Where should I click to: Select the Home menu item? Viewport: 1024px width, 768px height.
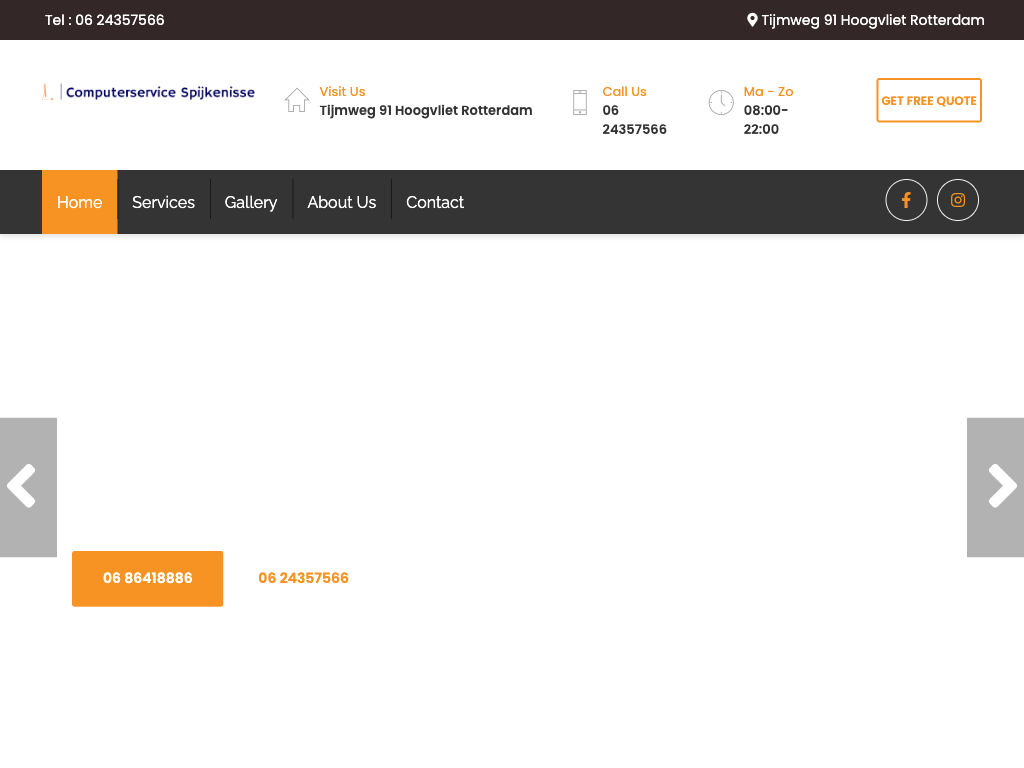point(79,202)
